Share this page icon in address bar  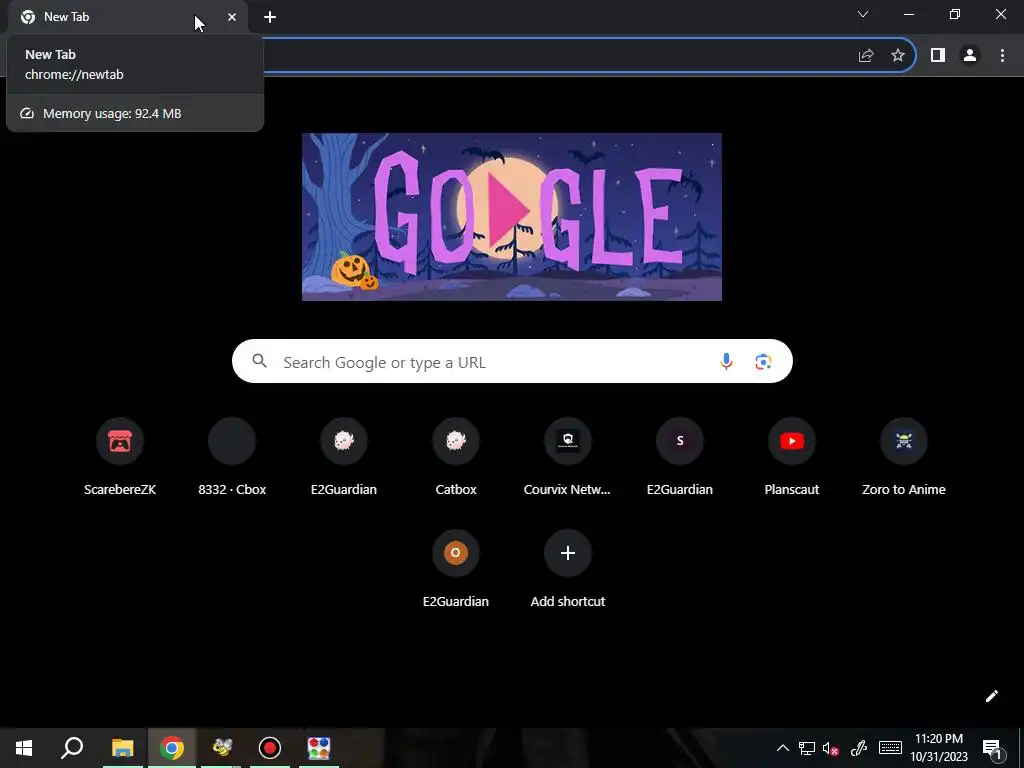pos(866,56)
